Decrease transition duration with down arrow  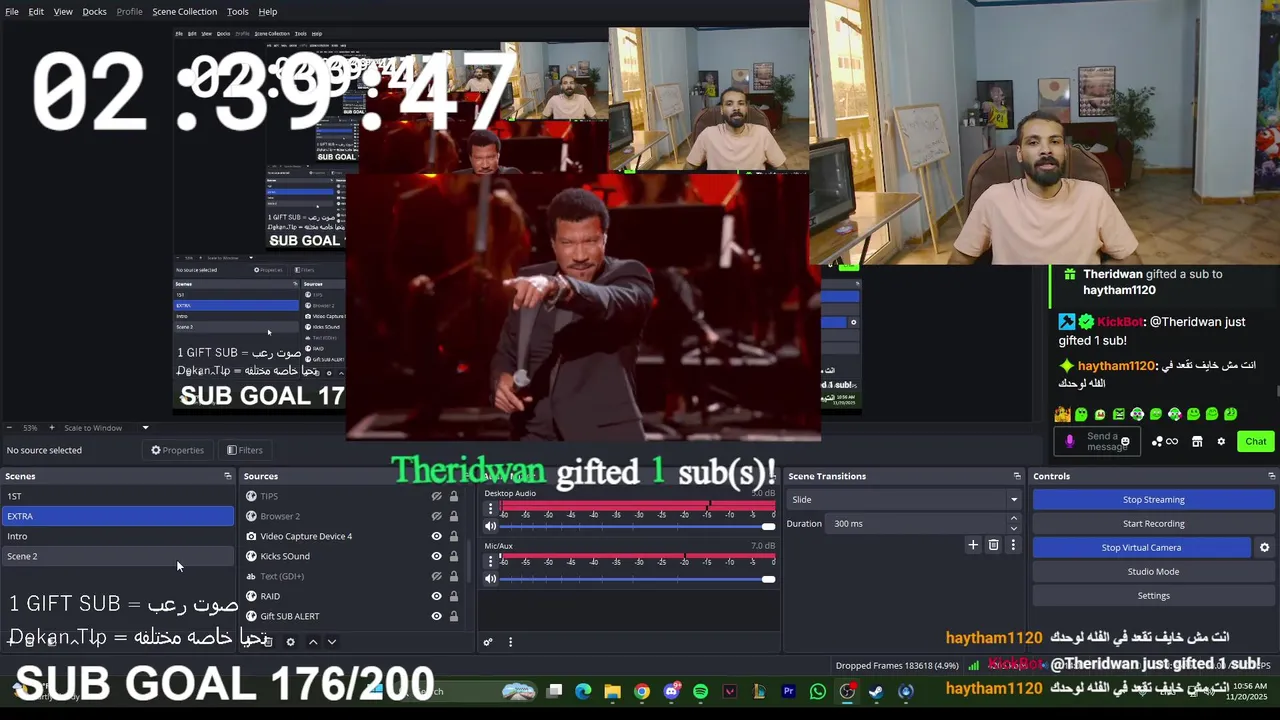pyautogui.click(x=1014, y=528)
